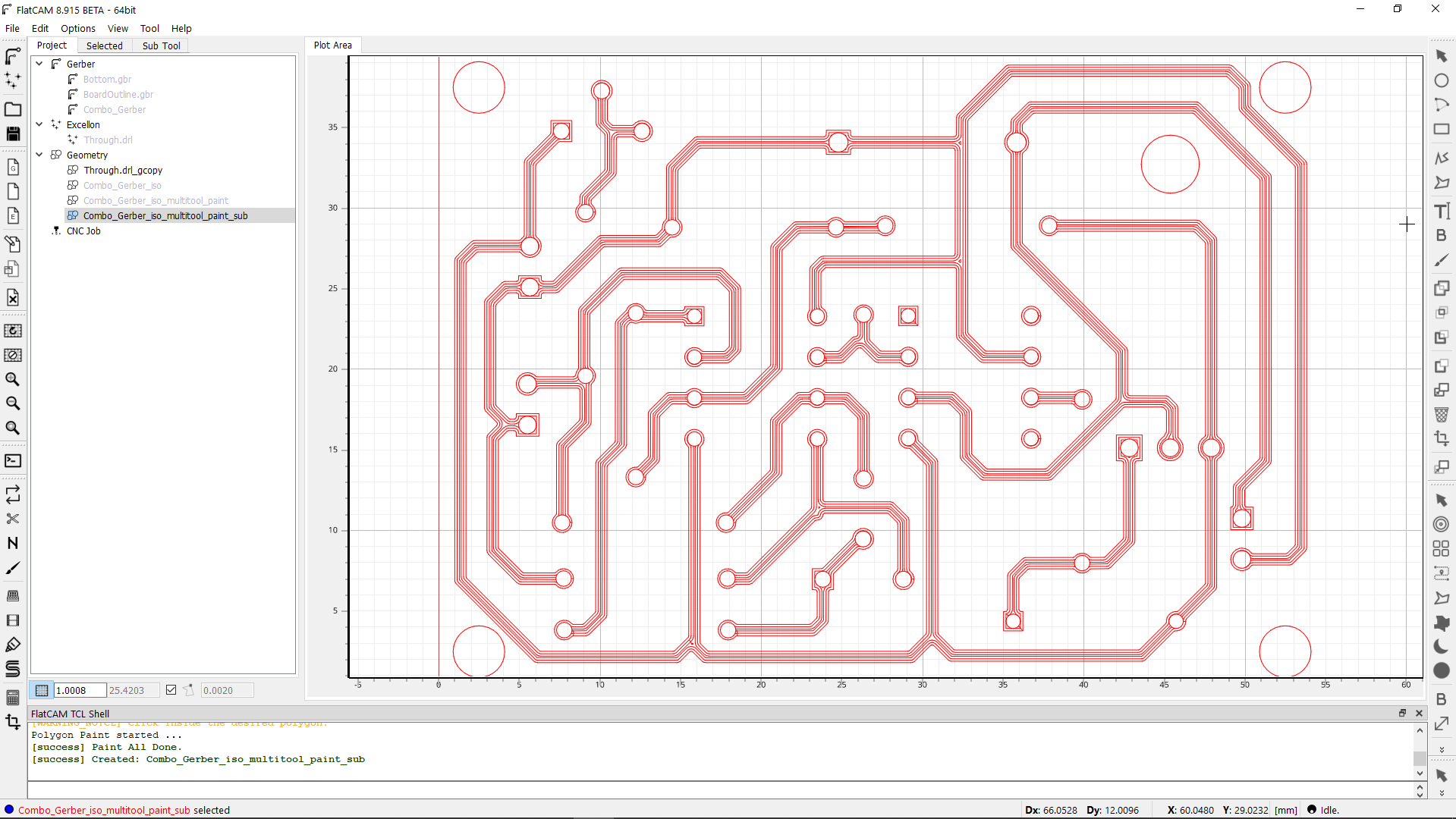1456x819 pixels.
Task: Undock the FlatCAM TCL Shell panel
Action: [x=1402, y=713]
